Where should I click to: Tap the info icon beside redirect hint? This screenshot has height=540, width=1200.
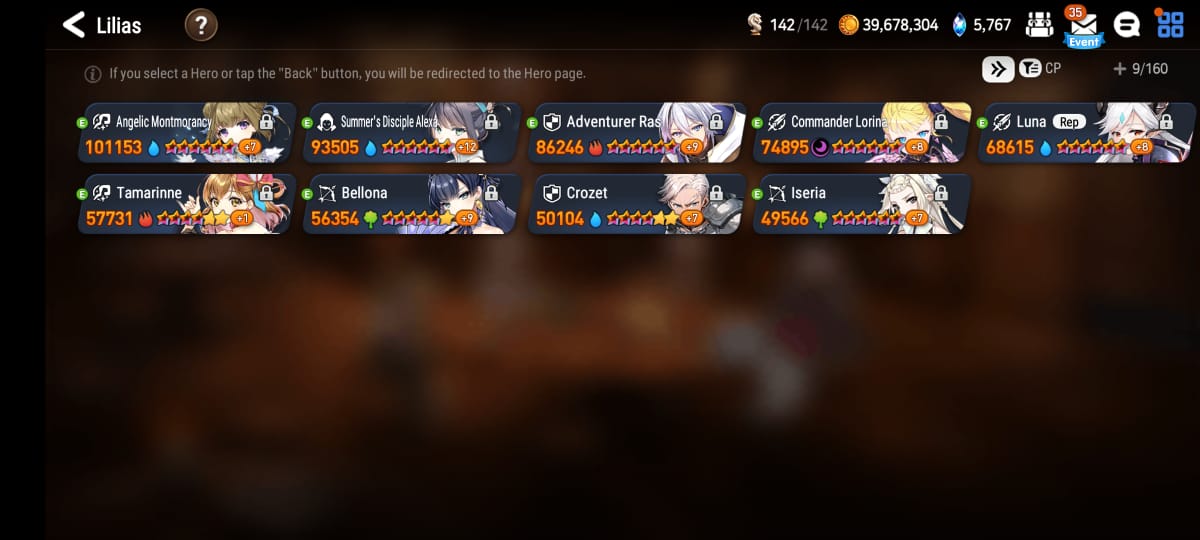click(93, 74)
